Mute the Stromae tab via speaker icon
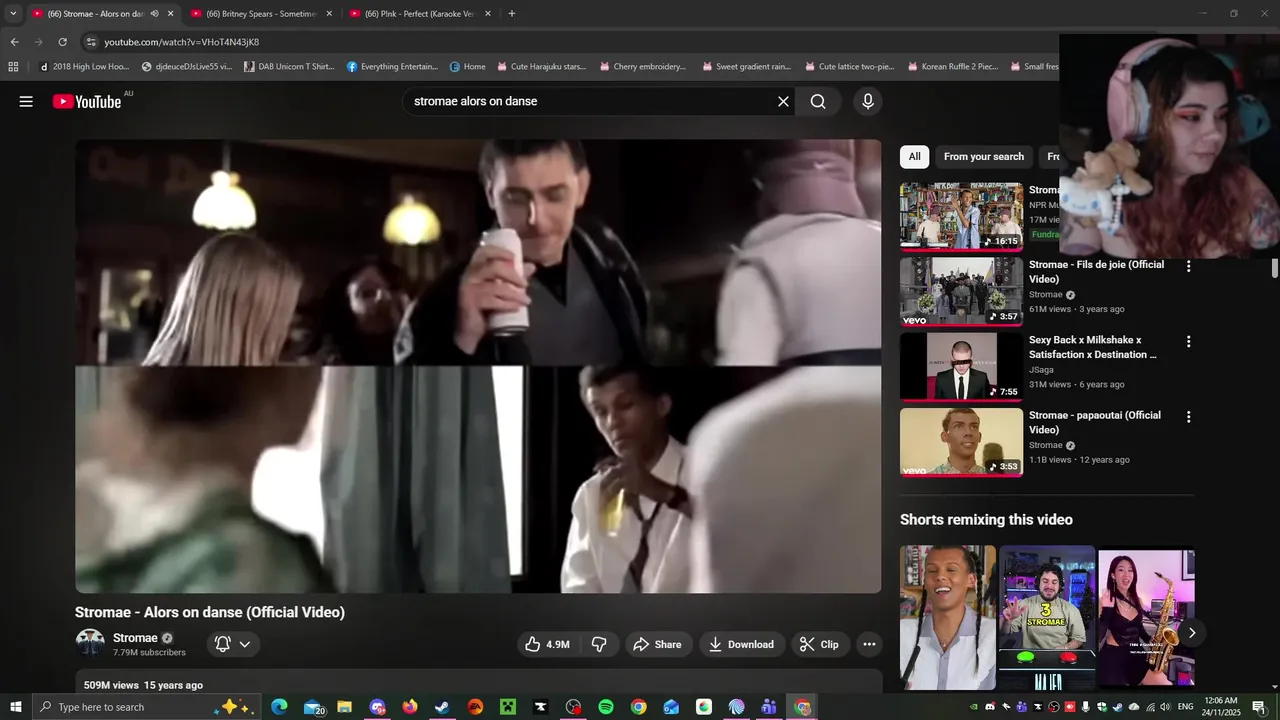This screenshot has height=720, width=1280. [154, 14]
